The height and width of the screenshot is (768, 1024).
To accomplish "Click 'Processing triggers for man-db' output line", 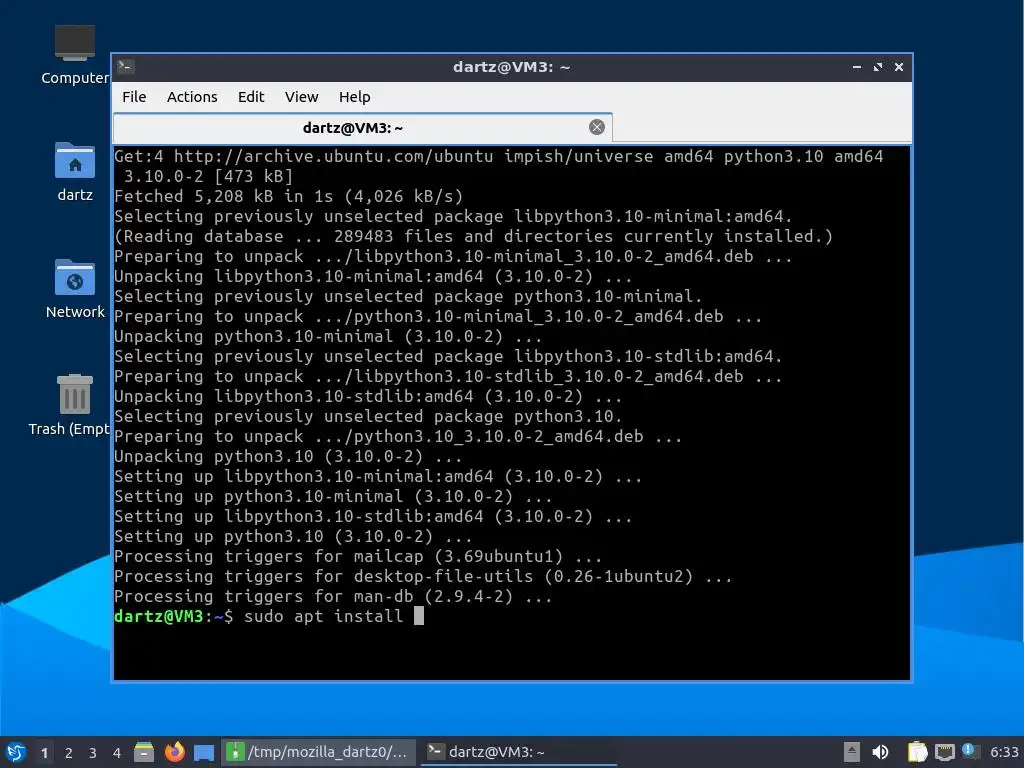I will pyautogui.click(x=333, y=596).
